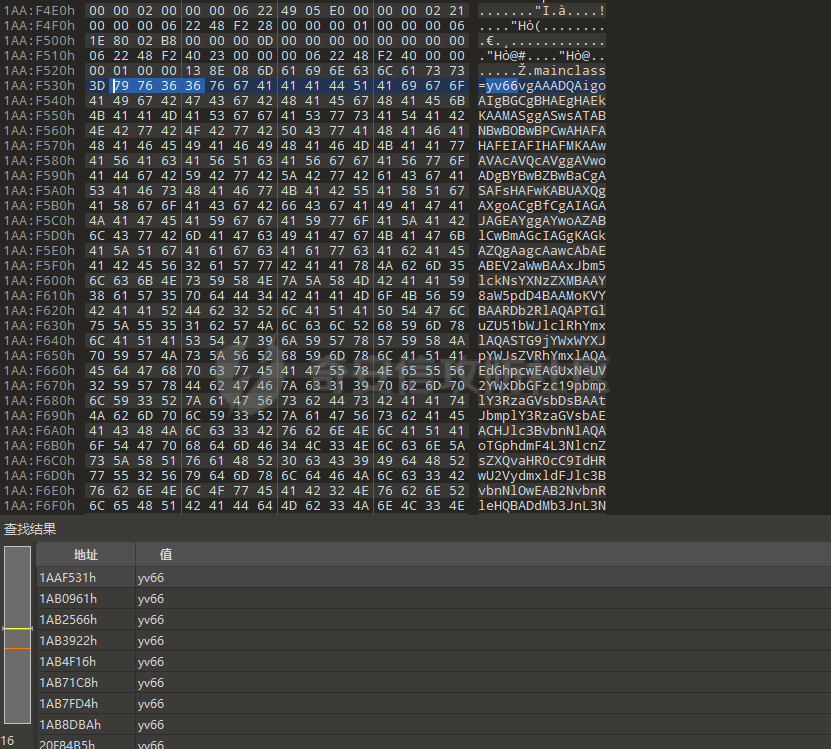This screenshot has width=831, height=749.
Task: Pick the 1AB71C8h result entry
Action: (x=68, y=683)
